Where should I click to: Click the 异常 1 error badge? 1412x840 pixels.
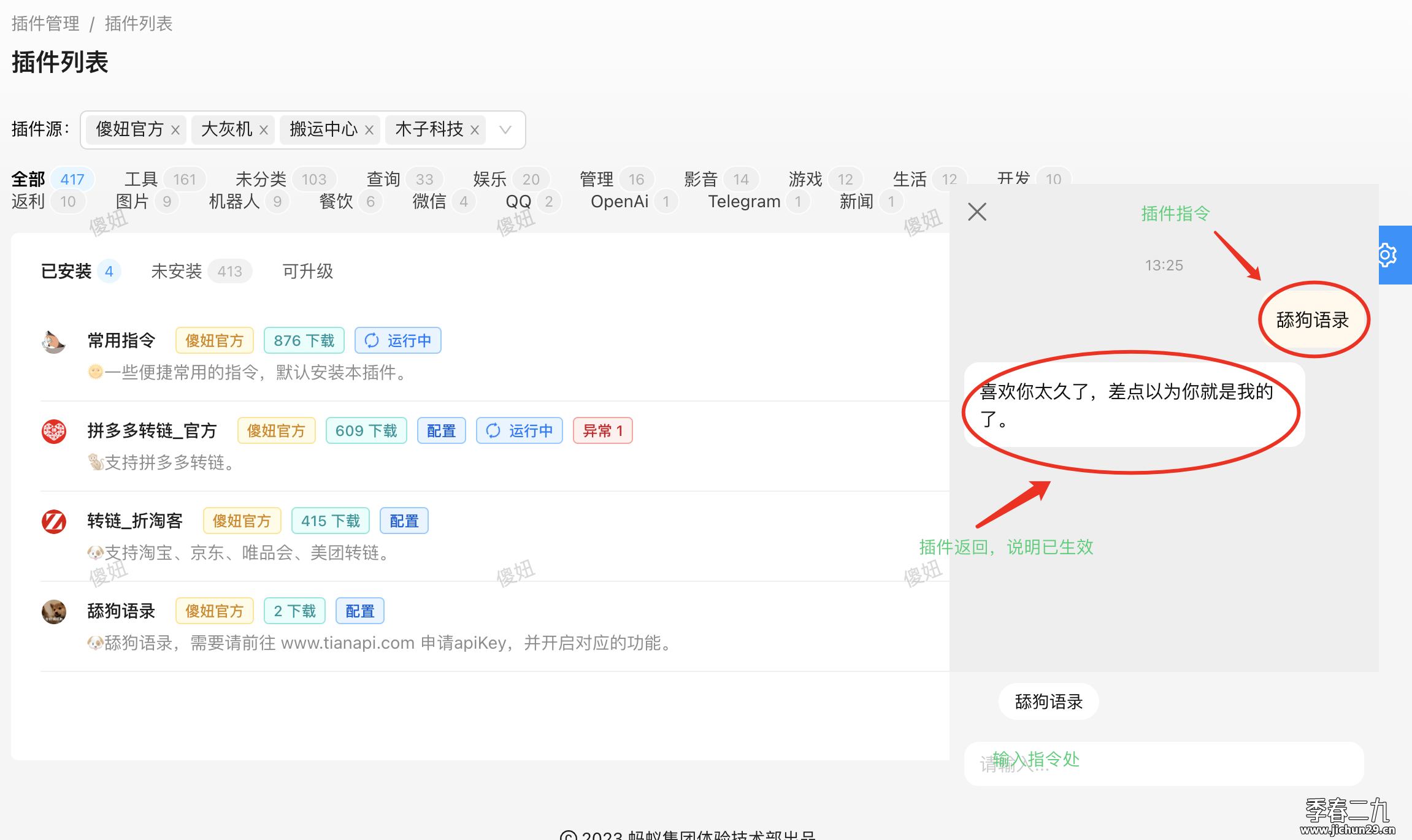pyautogui.click(x=602, y=431)
